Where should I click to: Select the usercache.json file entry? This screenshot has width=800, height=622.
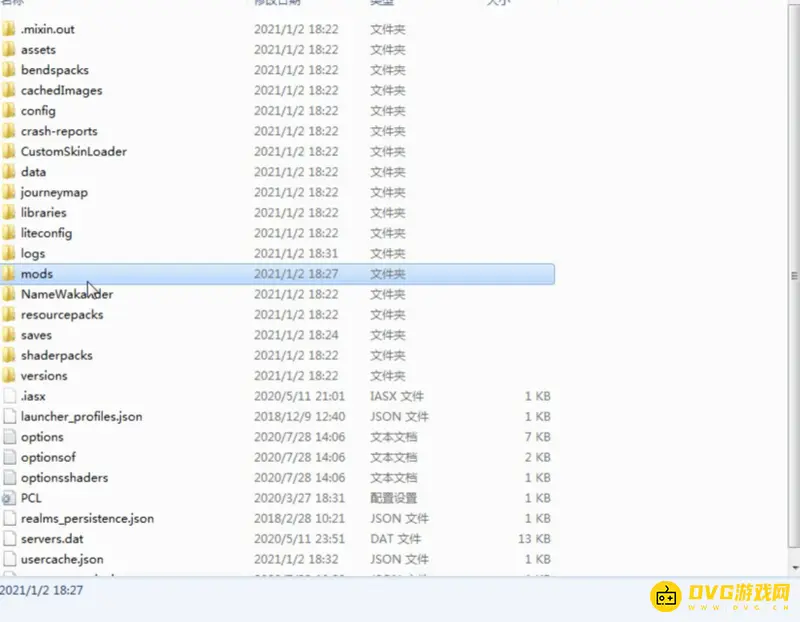(x=62, y=560)
